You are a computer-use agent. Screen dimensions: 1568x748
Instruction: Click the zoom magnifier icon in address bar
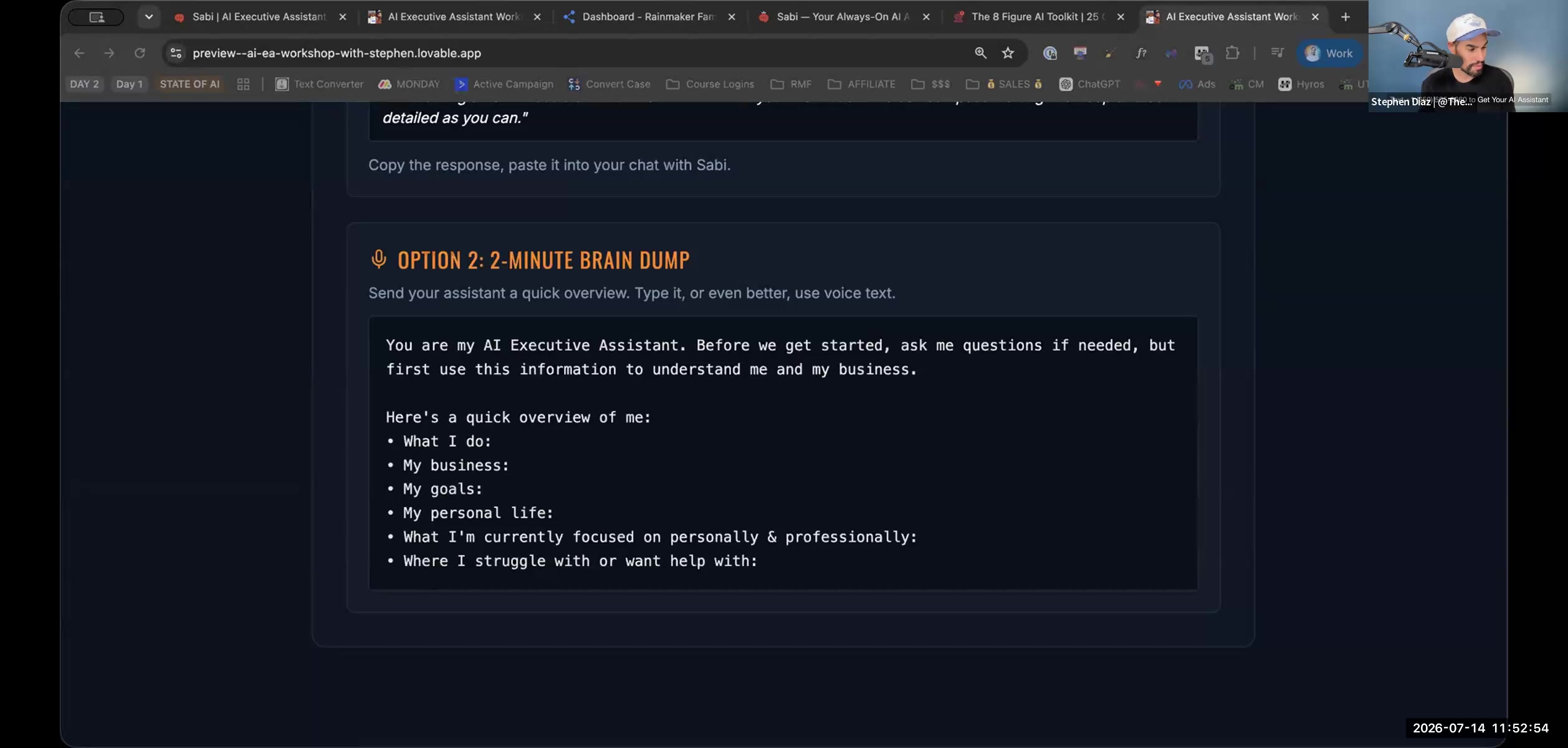tap(980, 54)
